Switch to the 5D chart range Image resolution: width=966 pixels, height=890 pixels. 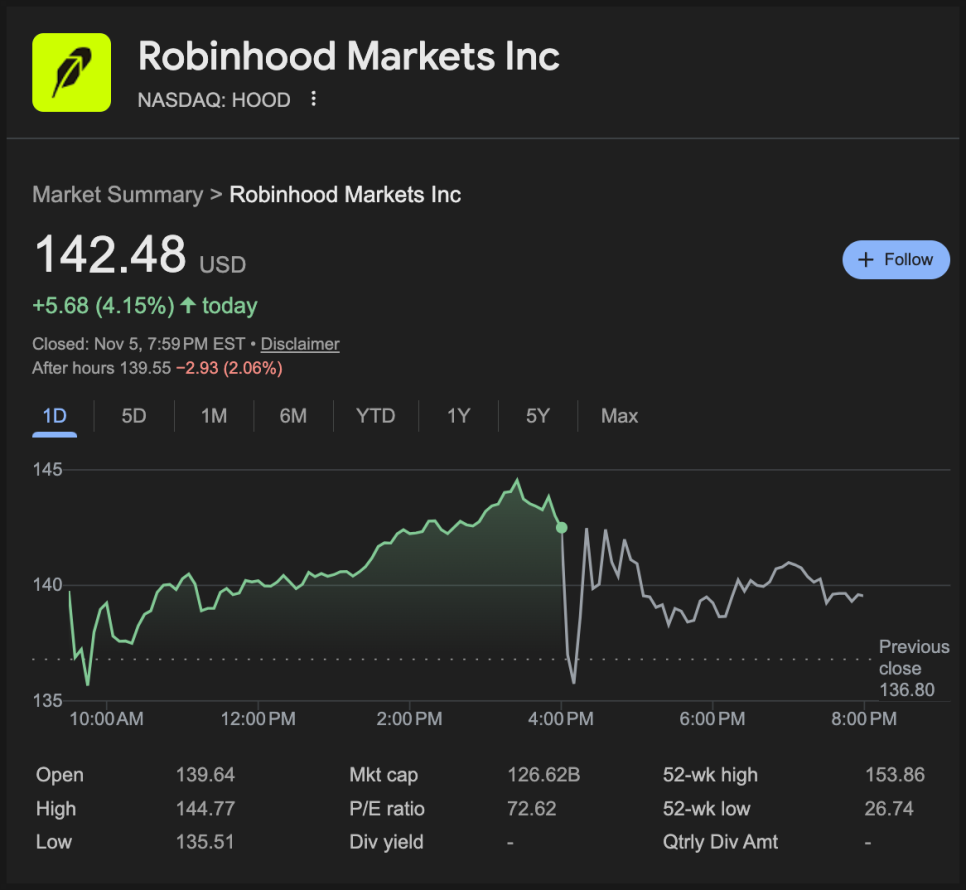point(133,416)
